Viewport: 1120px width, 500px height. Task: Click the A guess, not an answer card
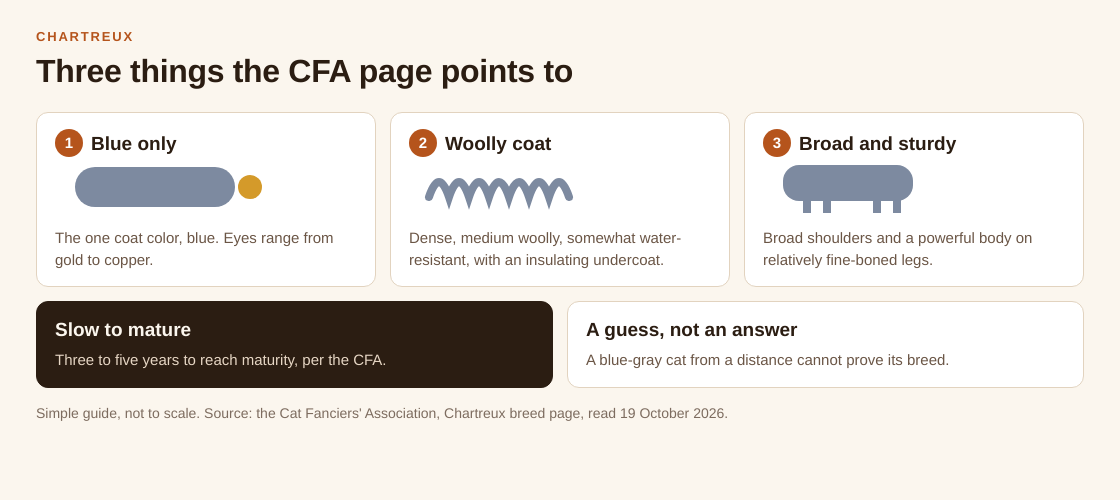click(825, 344)
